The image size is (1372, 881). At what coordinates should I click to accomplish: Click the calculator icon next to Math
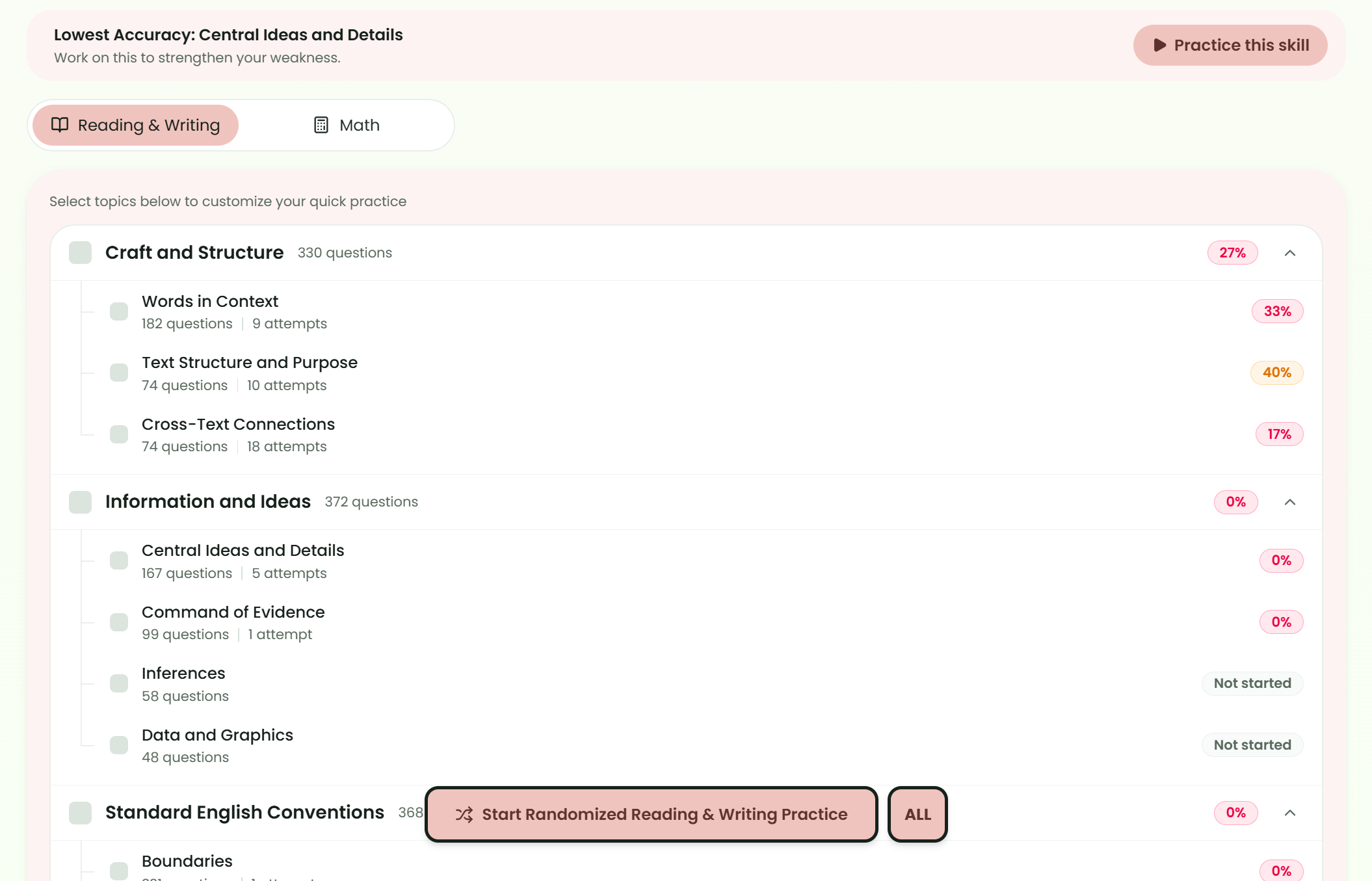pyautogui.click(x=321, y=125)
